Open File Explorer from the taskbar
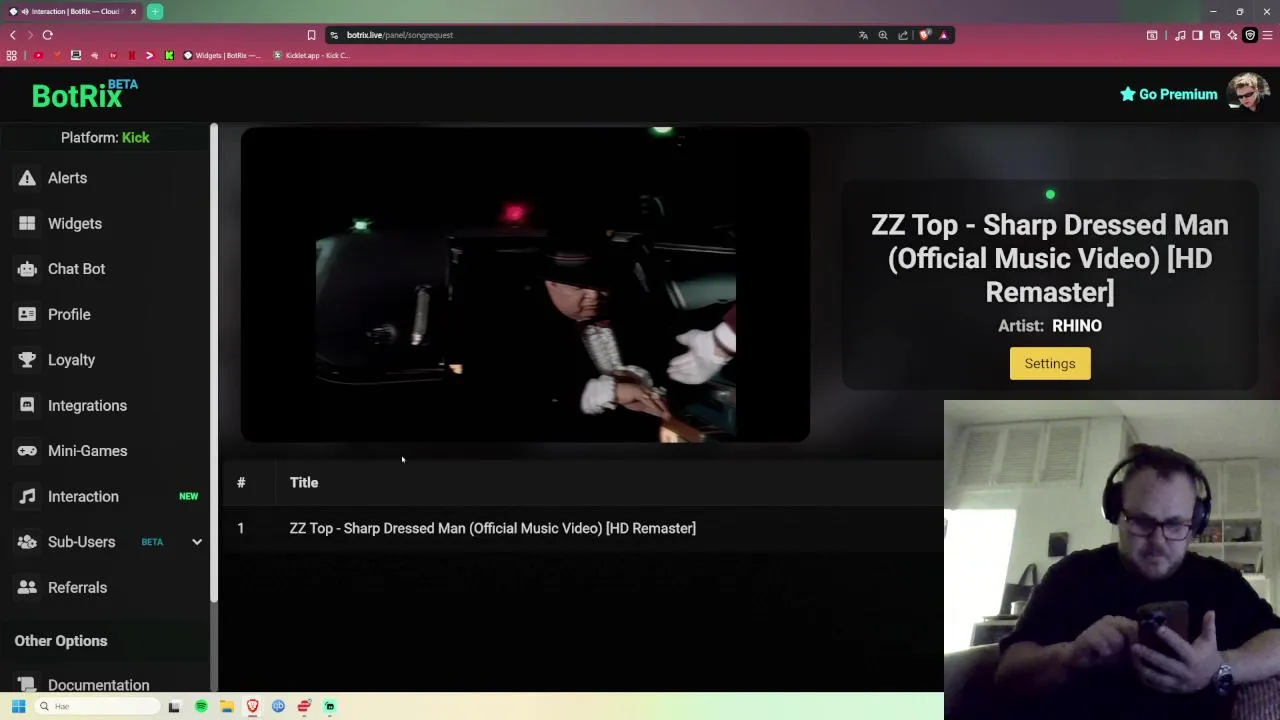The image size is (1280, 720). click(x=227, y=707)
